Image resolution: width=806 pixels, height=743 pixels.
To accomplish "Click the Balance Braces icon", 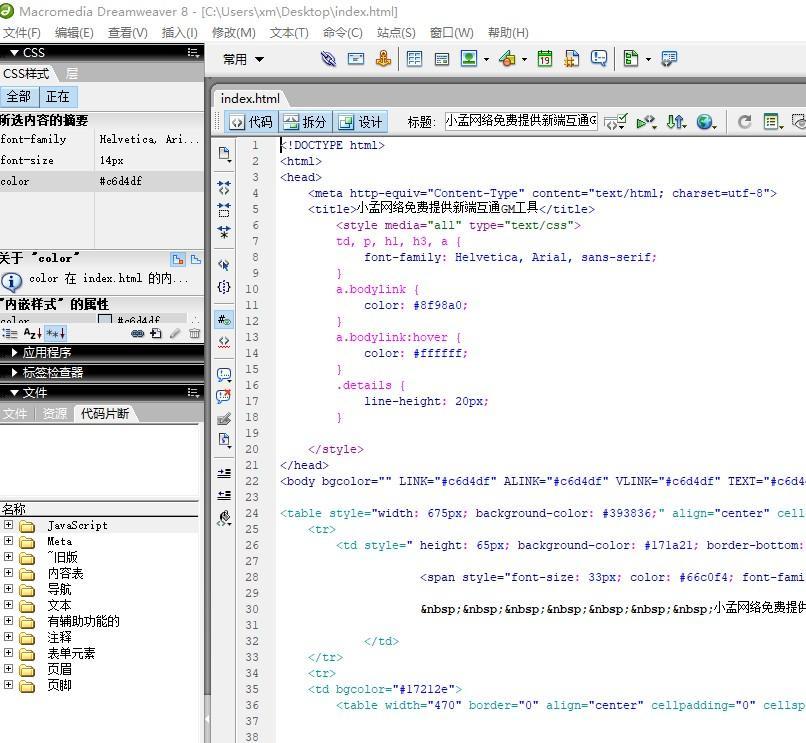I will pos(224,287).
